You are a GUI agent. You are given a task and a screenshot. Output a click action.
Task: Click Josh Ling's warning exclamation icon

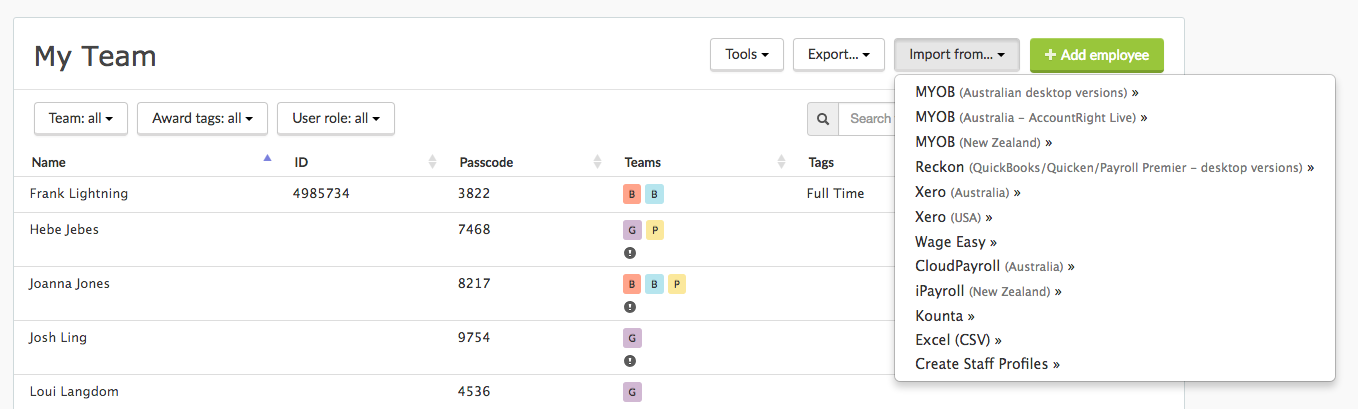pyautogui.click(x=630, y=361)
